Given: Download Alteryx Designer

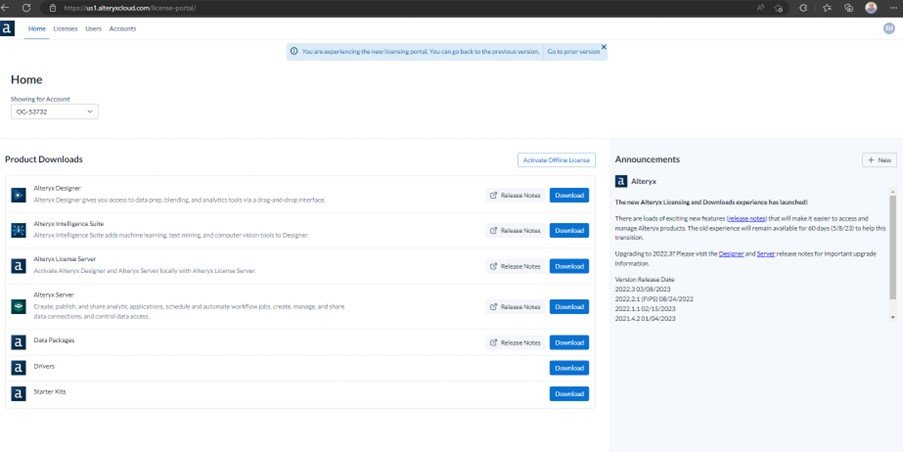Looking at the screenshot, I should click(x=569, y=195).
